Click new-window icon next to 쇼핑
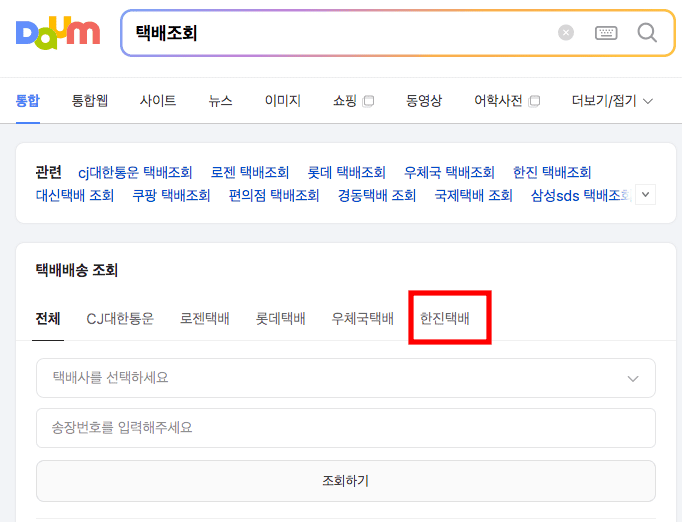The width and height of the screenshot is (682, 522). [x=368, y=101]
